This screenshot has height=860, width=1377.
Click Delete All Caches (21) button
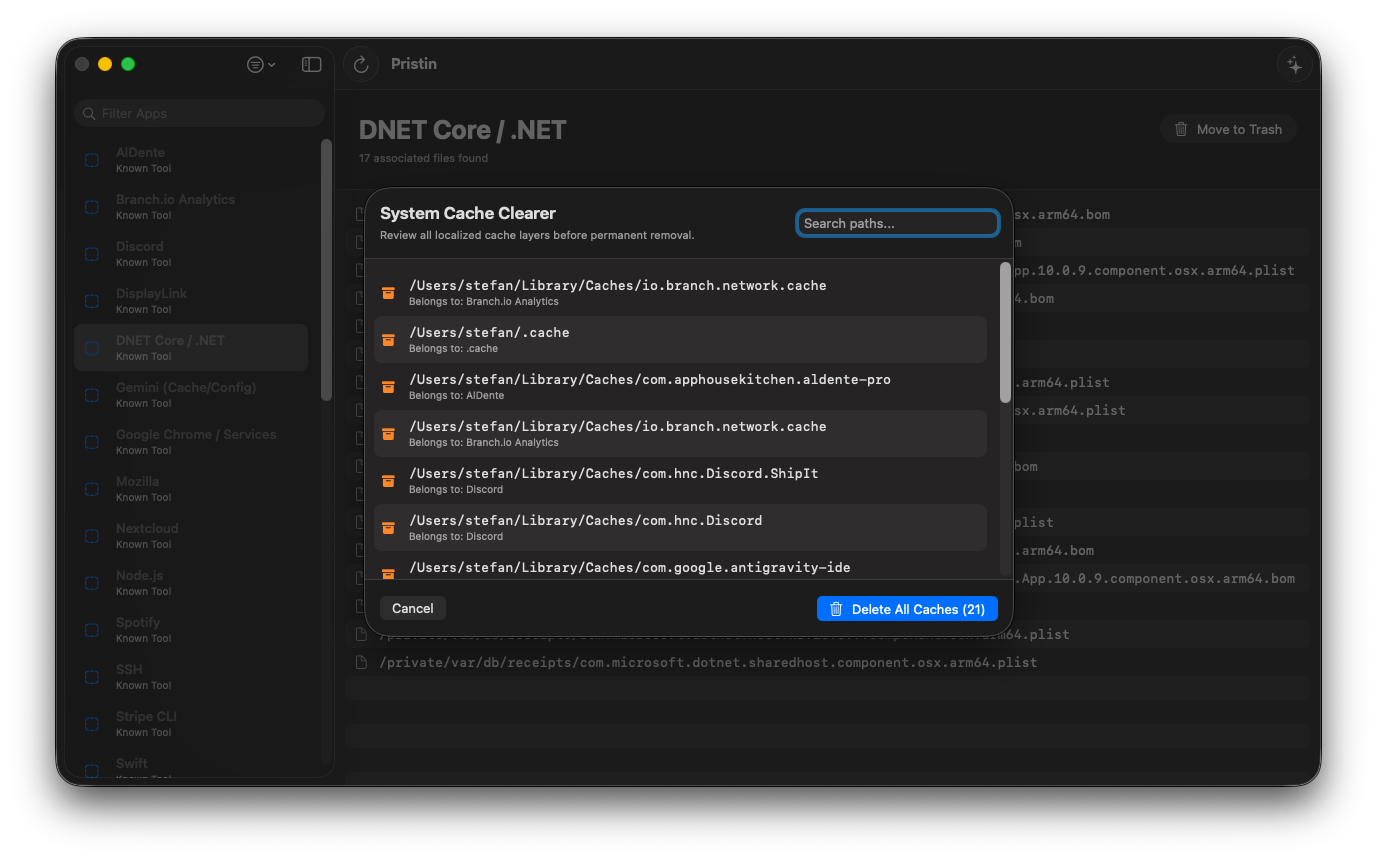pos(907,609)
